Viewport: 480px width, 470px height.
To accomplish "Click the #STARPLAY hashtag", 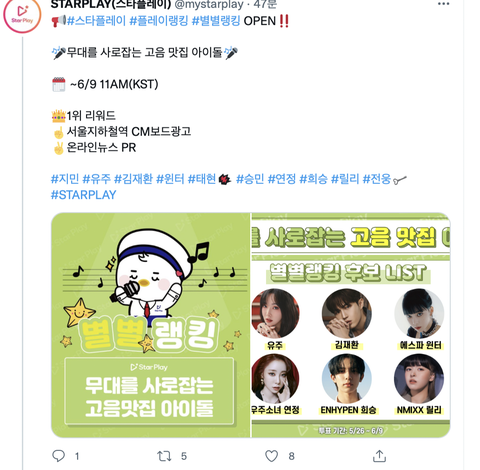I will tap(83, 195).
